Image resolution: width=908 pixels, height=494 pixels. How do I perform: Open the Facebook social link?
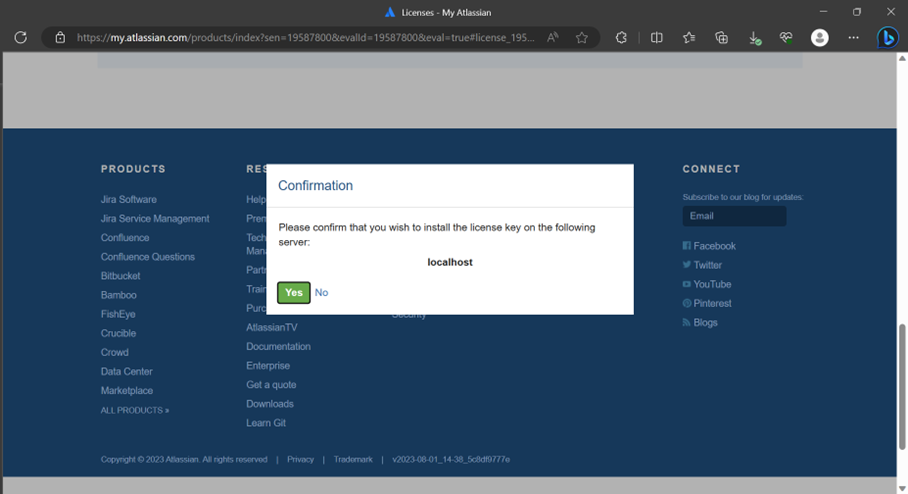click(709, 246)
